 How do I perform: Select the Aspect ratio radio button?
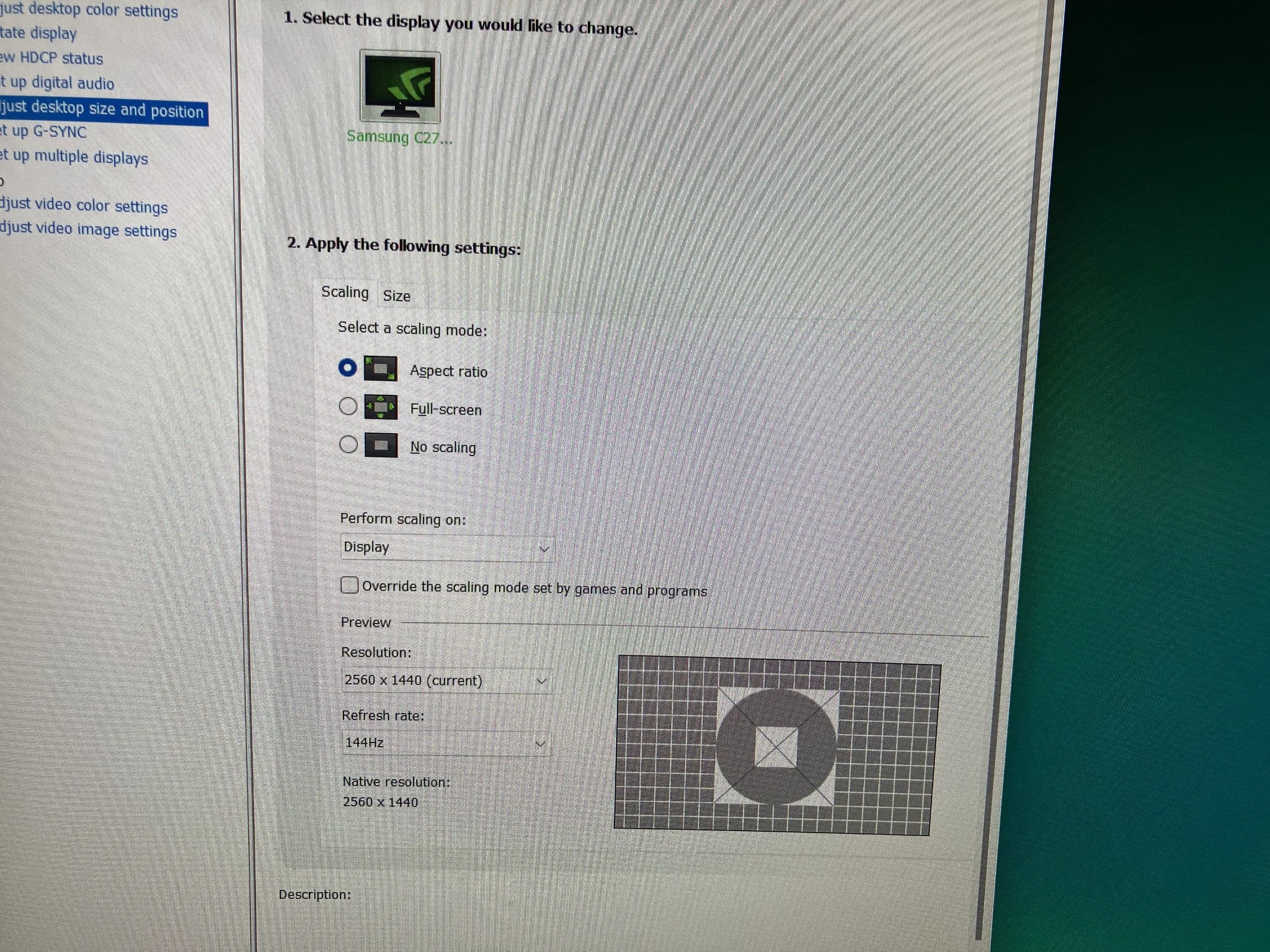[347, 368]
